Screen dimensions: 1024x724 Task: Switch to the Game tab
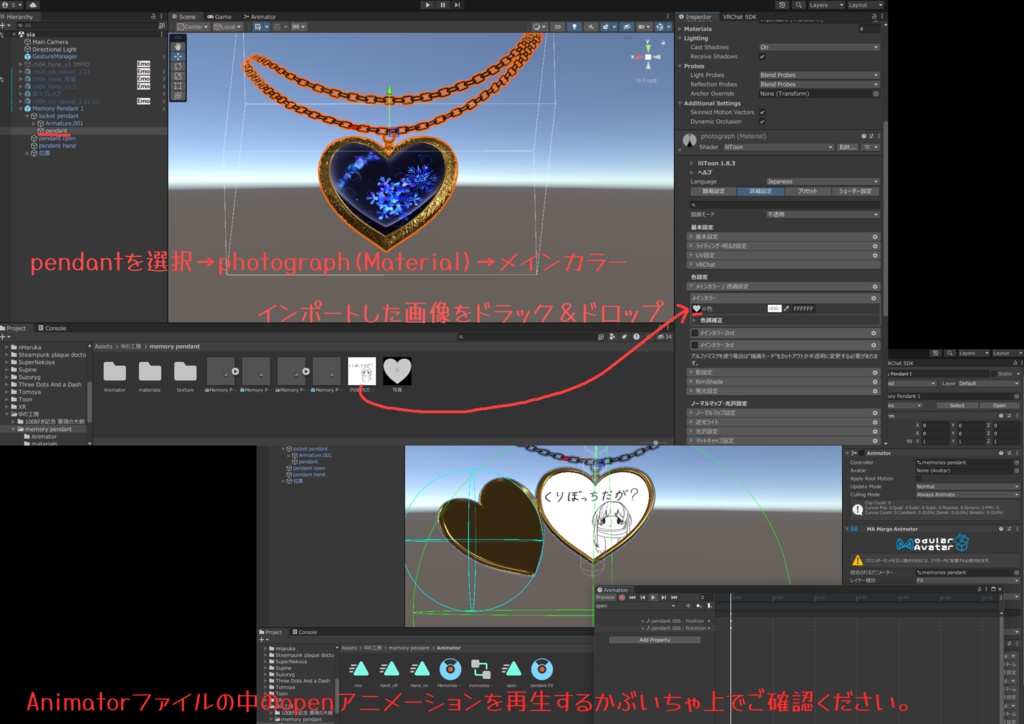click(220, 16)
